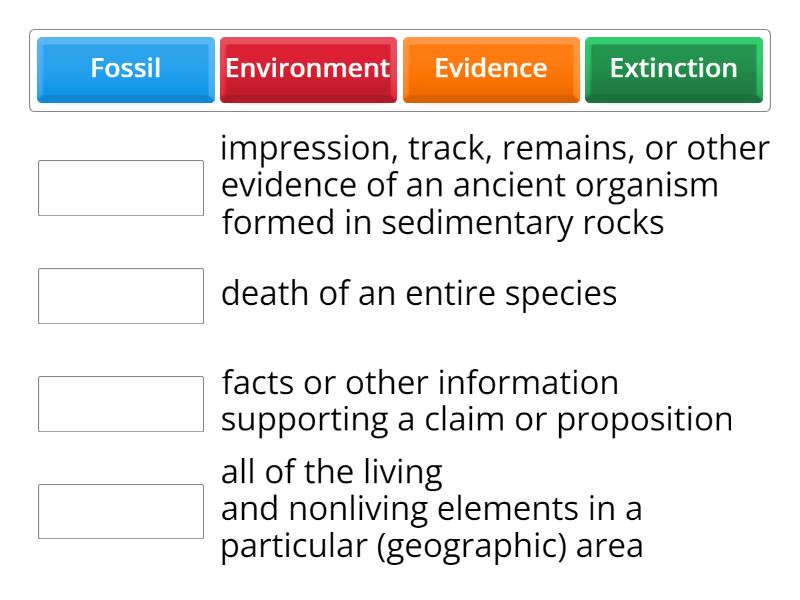Select empty box beside "all of the living" definition
Viewport: 800px width, 600px height.
pyautogui.click(x=121, y=512)
